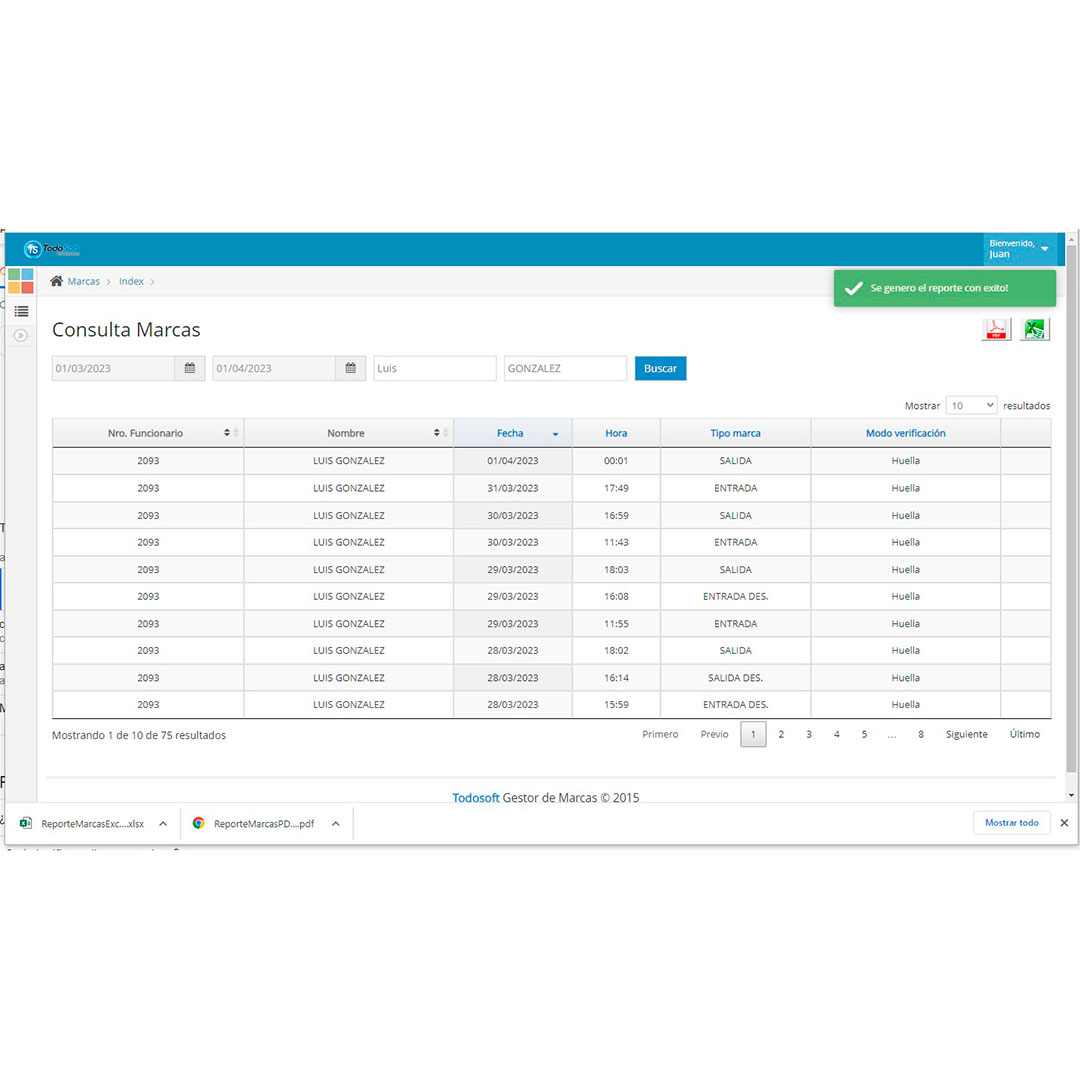Viewport: 1080px width, 1080px height.
Task: Expand options for ReporteMarcasExc xlsx download
Action: tap(163, 823)
